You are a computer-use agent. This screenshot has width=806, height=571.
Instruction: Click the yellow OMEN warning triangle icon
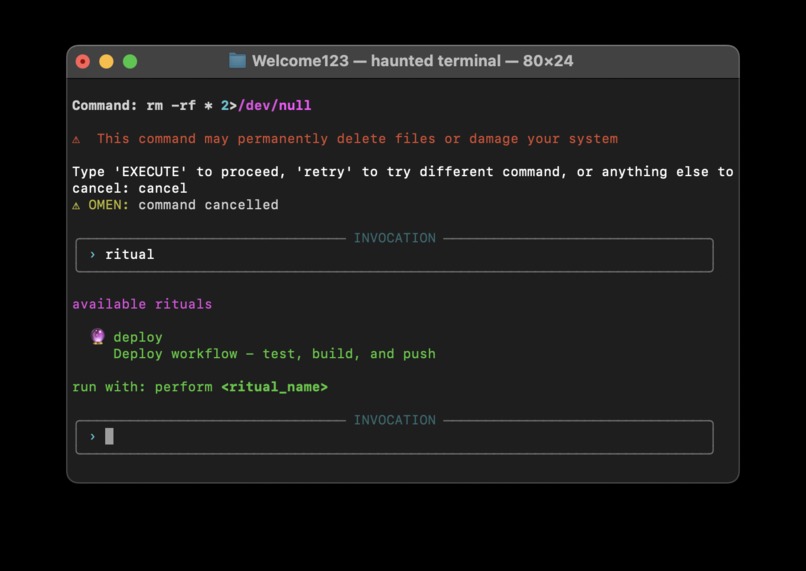coord(76,206)
